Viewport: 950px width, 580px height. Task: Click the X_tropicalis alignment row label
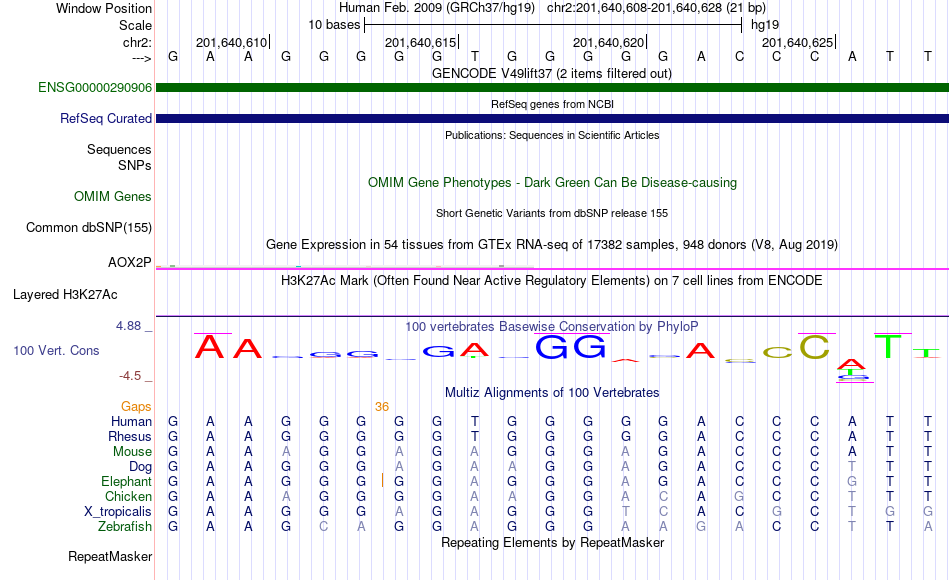[118, 512]
